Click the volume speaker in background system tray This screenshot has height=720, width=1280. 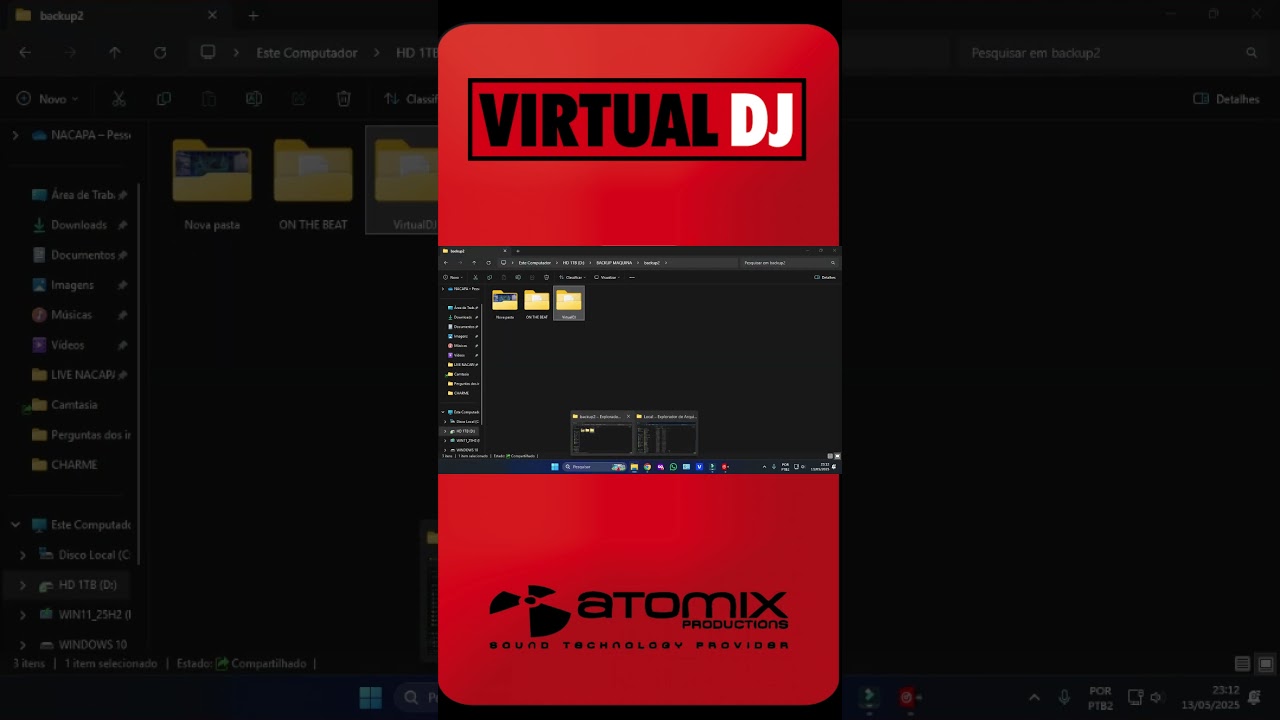pyautogui.click(x=1157, y=697)
